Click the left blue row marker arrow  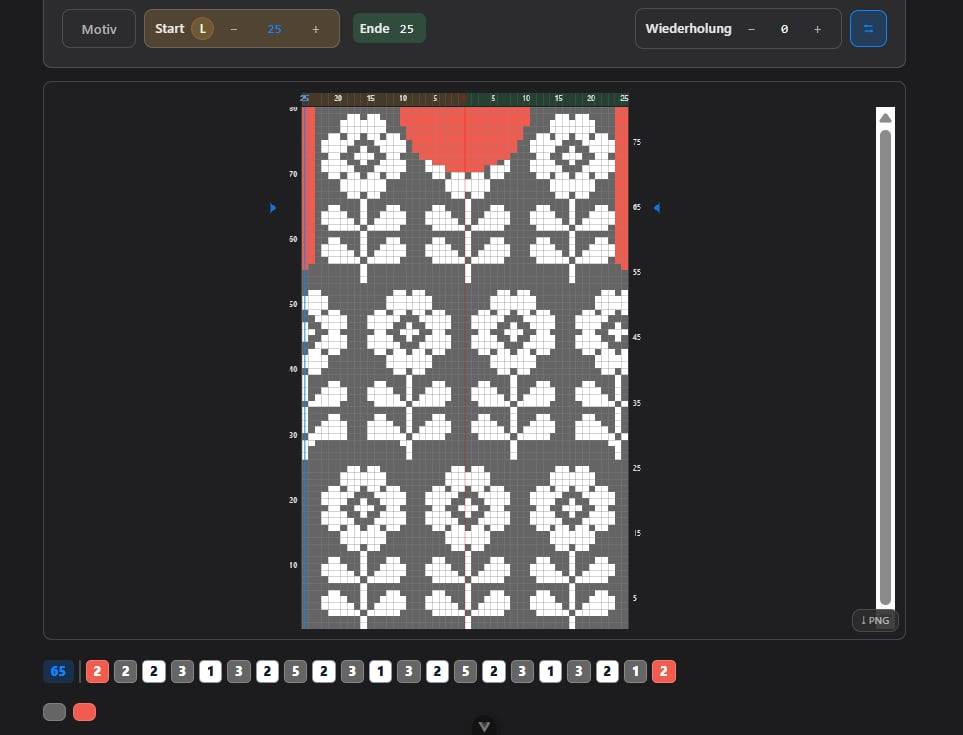click(x=273, y=208)
